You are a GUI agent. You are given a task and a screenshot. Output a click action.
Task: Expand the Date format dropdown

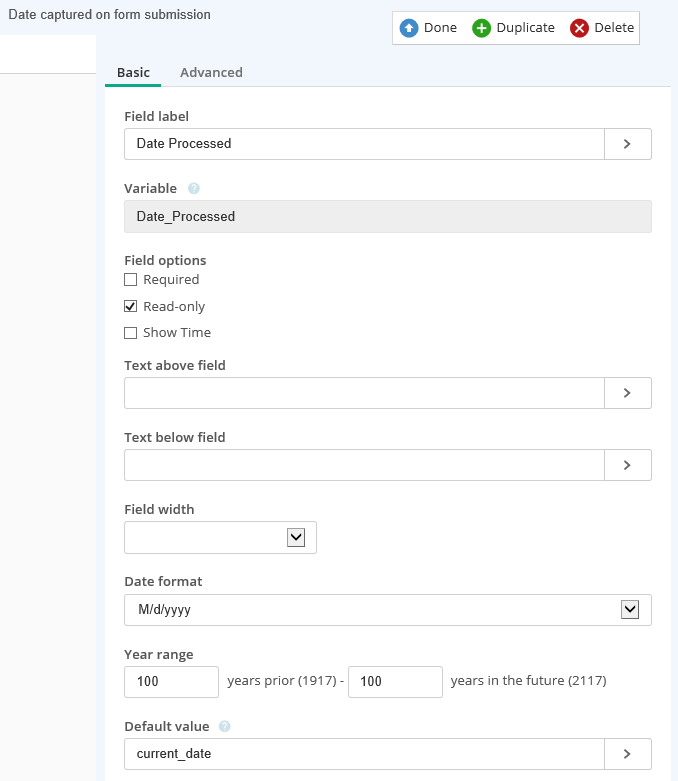629,609
